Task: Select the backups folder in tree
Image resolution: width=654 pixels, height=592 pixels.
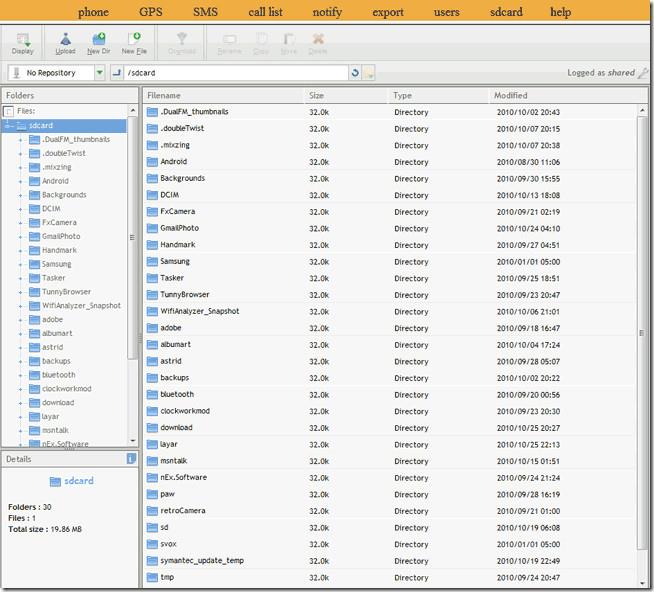Action: [56, 361]
